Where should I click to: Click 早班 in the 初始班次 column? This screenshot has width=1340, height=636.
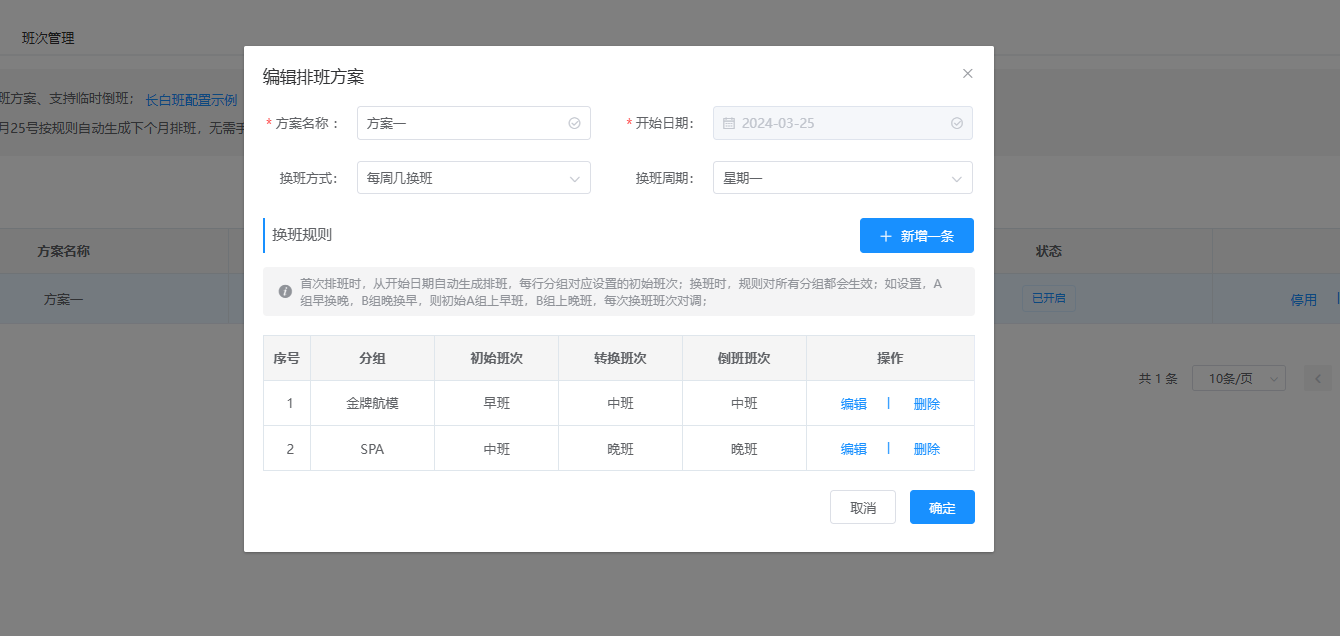(496, 404)
